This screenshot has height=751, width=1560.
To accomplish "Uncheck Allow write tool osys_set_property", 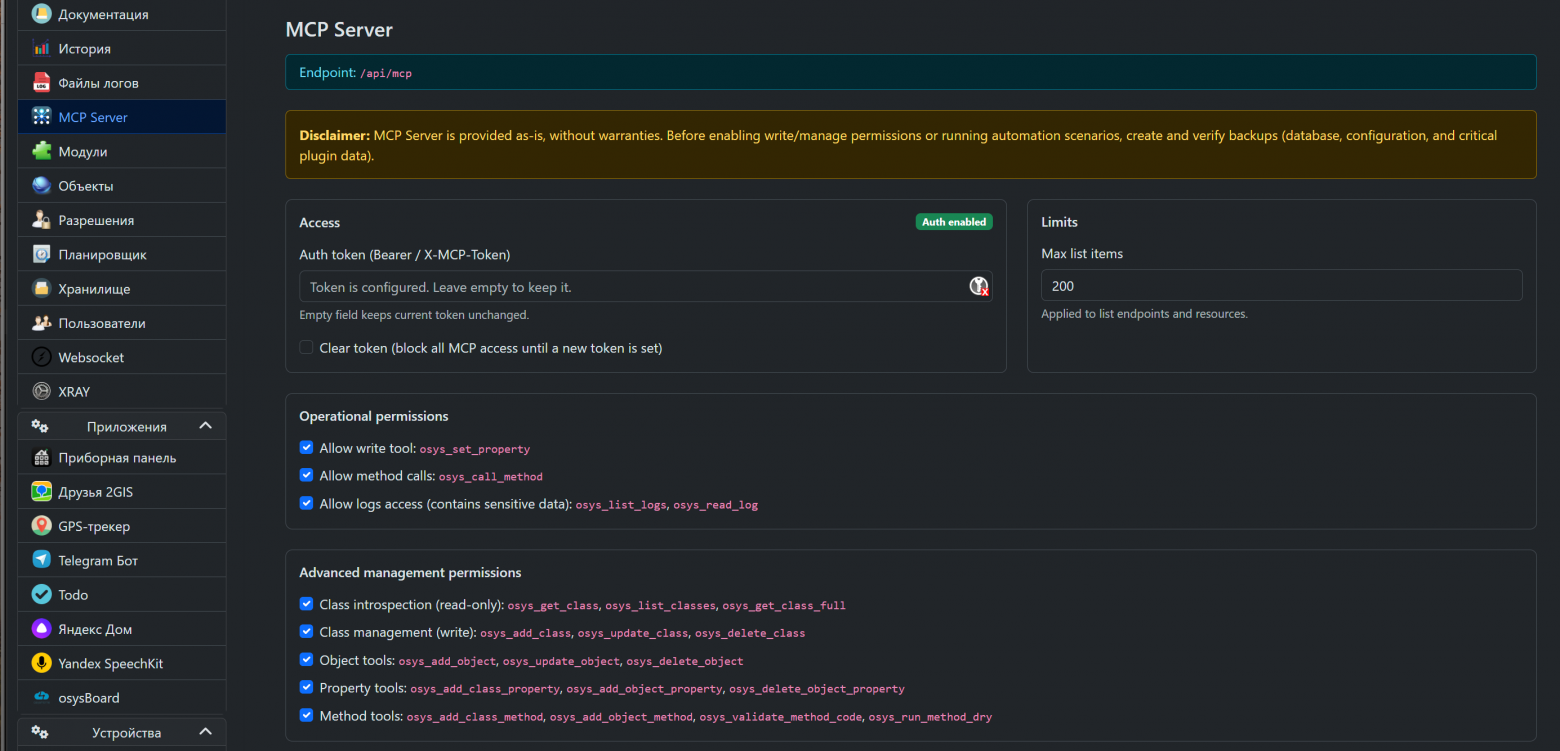I will (307, 448).
